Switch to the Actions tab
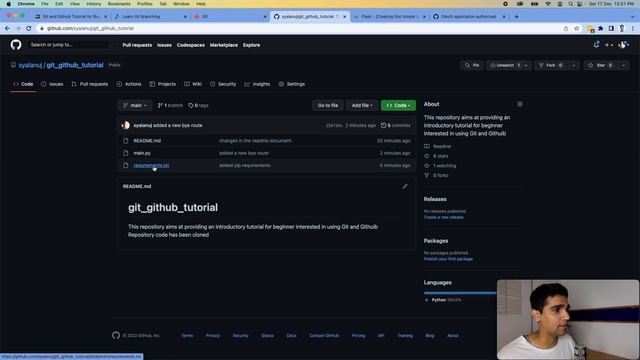Viewport: 640px width, 360px height. point(129,84)
